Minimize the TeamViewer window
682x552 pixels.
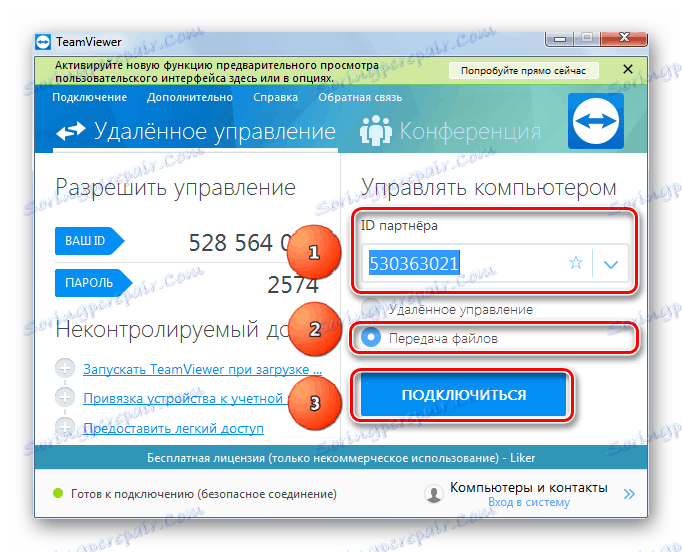559,39
